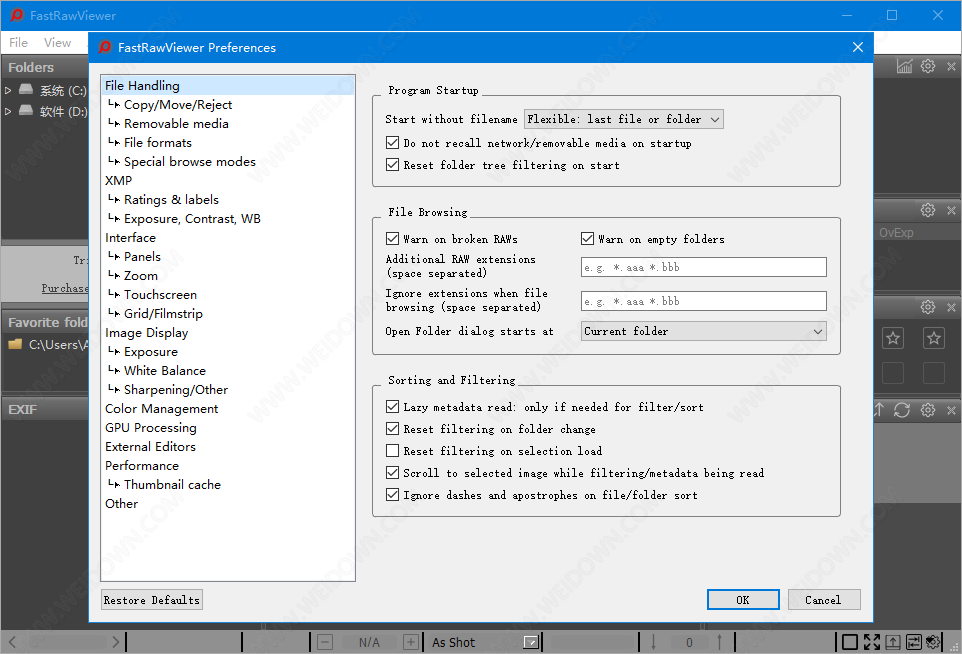
Task: Click the left star button in the ratings panel
Action: click(893, 338)
